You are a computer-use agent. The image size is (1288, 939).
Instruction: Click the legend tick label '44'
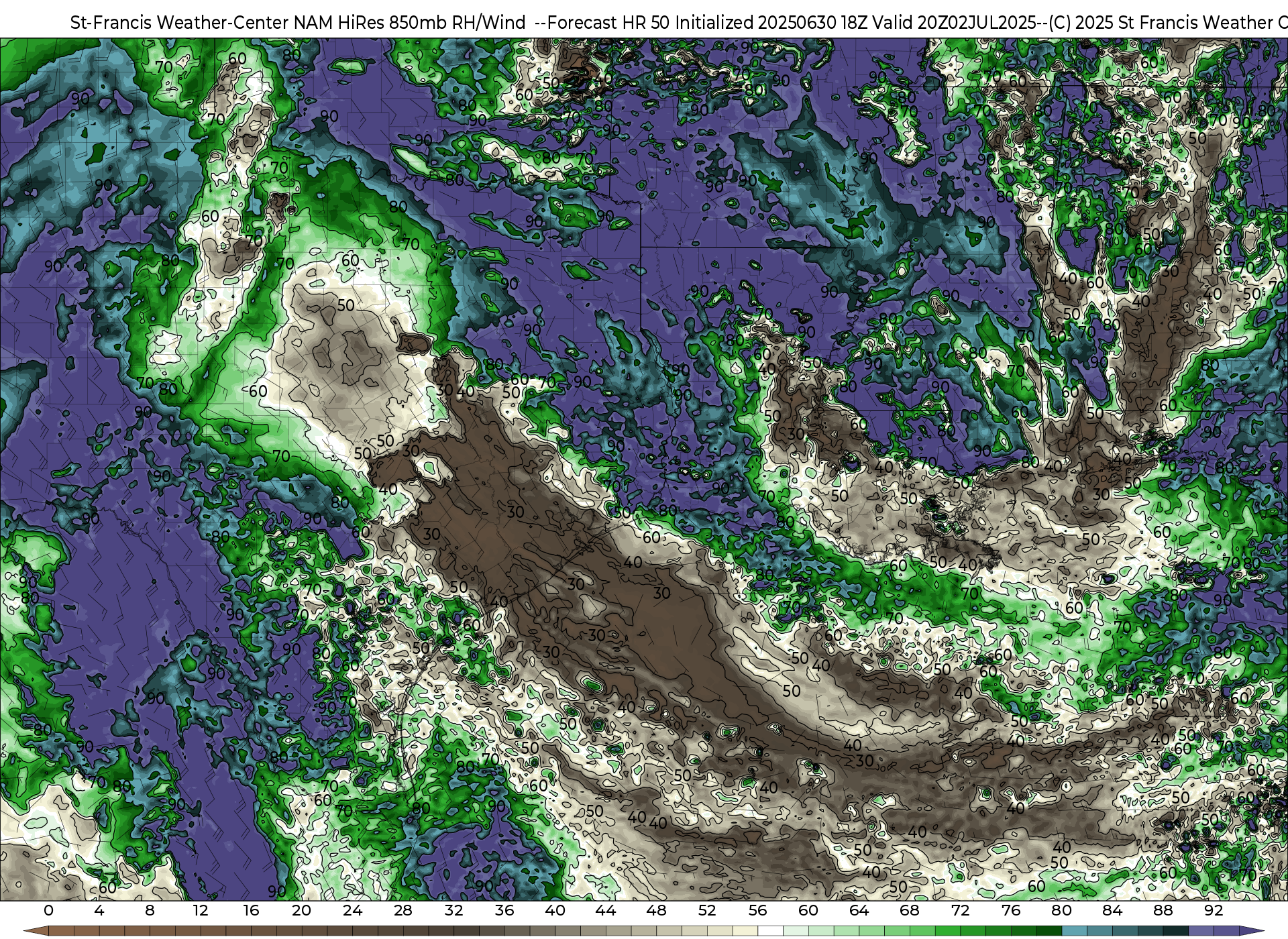[x=606, y=910]
